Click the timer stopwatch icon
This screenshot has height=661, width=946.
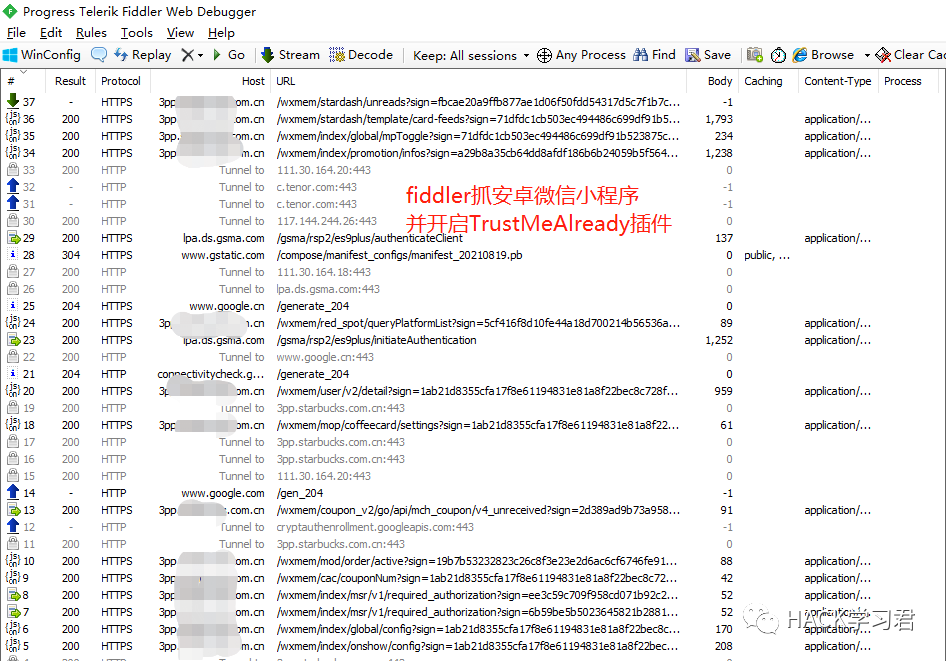[x=778, y=55]
